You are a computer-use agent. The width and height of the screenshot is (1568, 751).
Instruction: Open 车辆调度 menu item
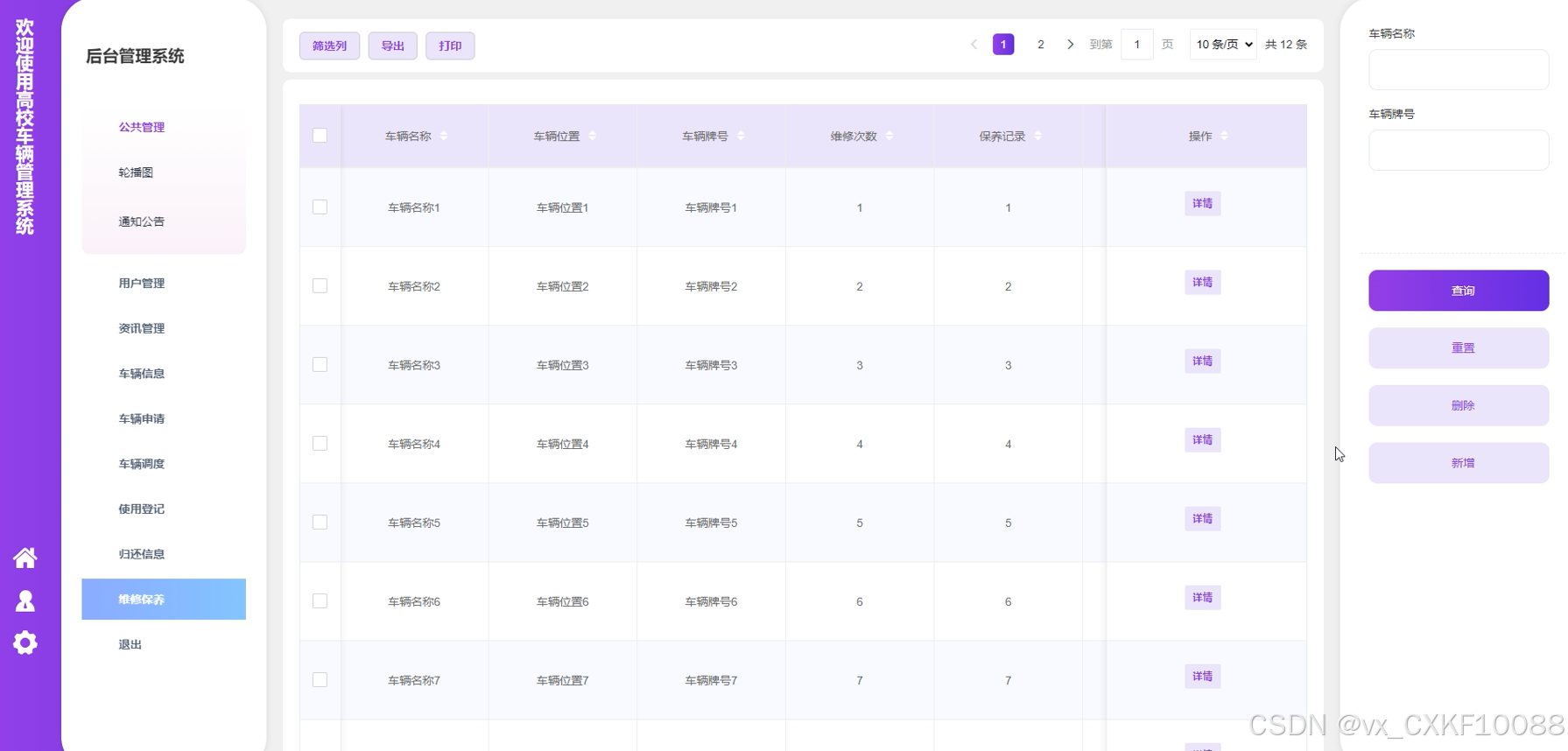click(x=142, y=464)
